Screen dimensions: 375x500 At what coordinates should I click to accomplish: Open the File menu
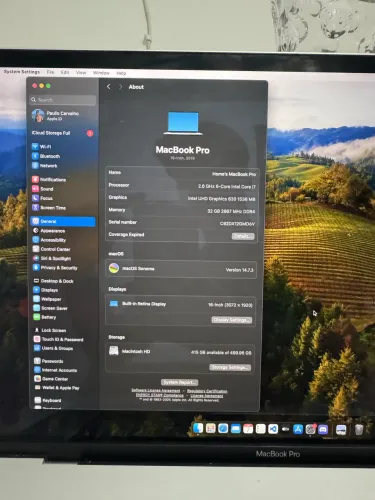50,72
